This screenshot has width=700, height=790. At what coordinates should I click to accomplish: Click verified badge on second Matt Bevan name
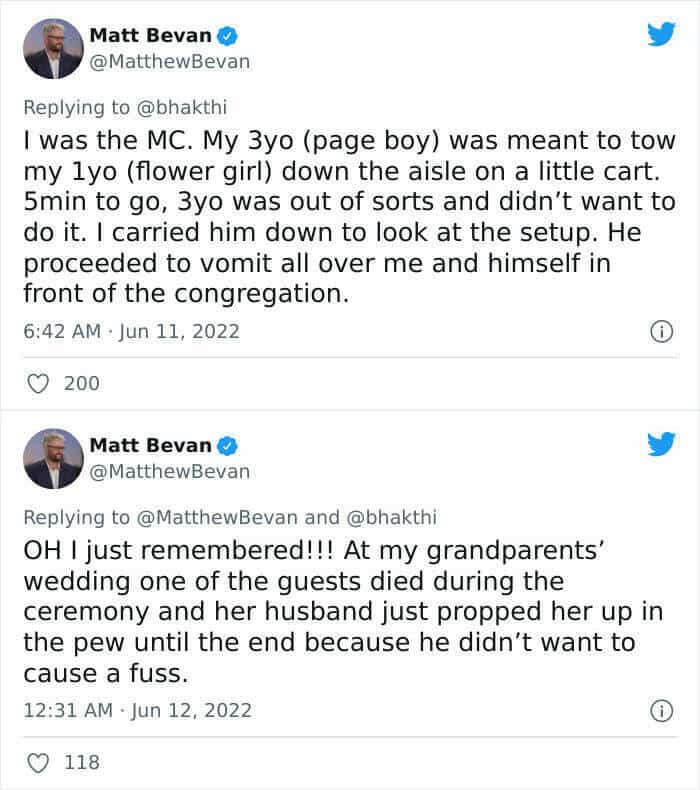[227, 445]
